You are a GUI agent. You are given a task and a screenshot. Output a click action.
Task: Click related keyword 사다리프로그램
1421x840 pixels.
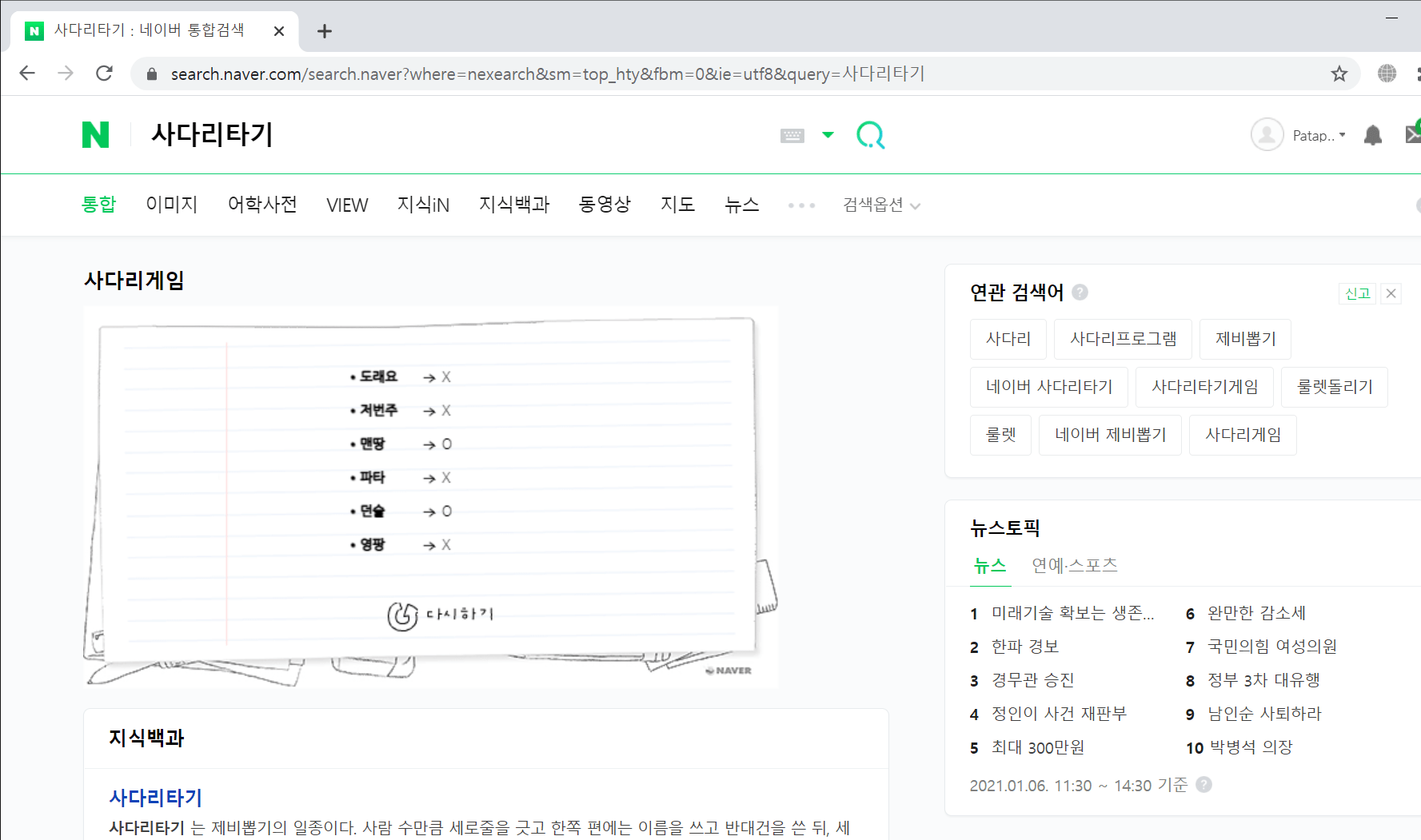coord(1123,339)
